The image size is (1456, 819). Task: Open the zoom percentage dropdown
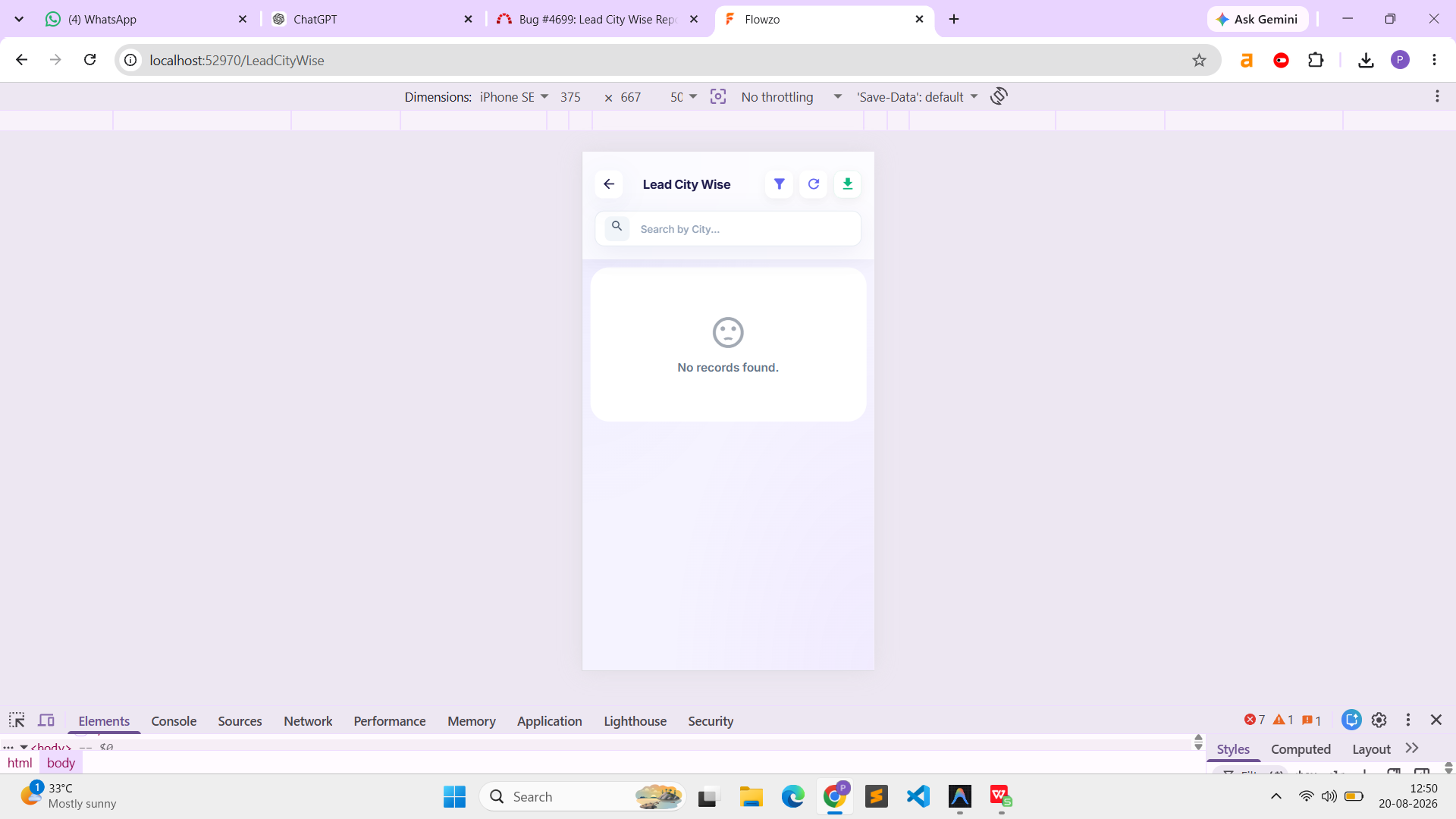point(683,97)
